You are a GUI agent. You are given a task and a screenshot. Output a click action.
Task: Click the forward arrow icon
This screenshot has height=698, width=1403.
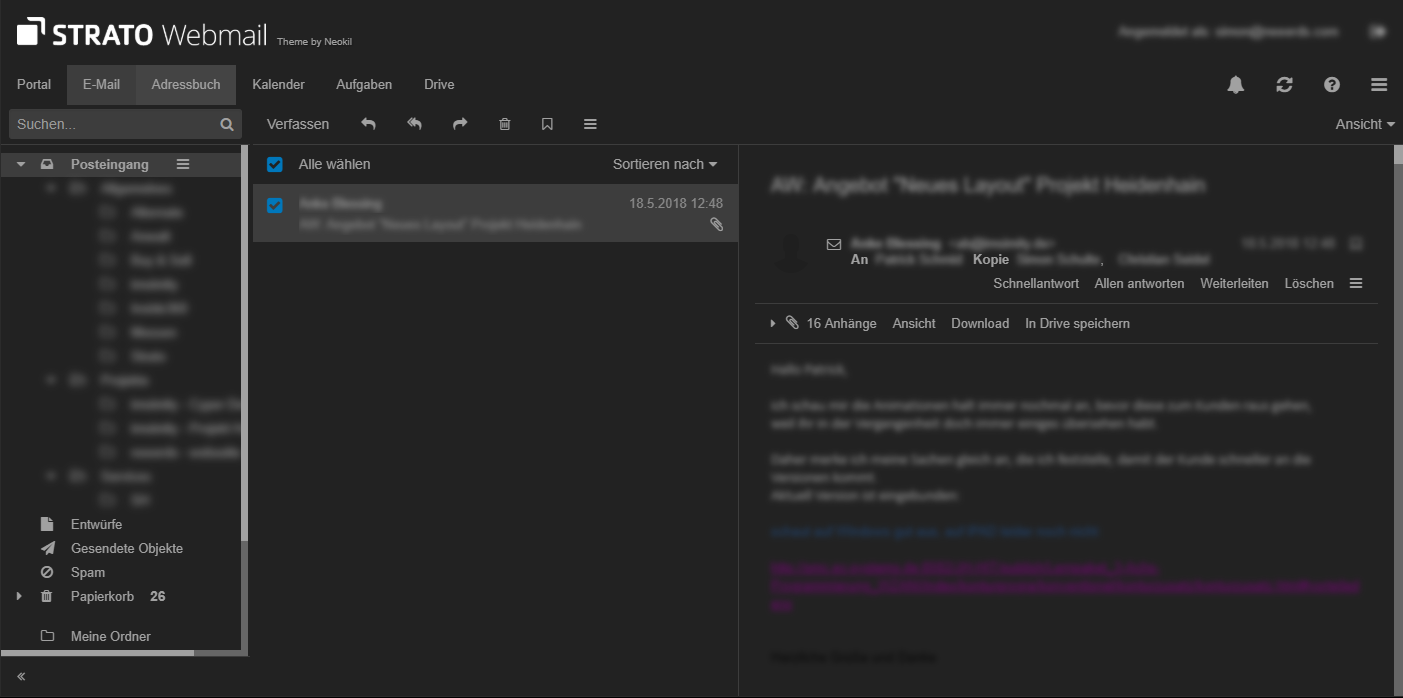[459, 123]
